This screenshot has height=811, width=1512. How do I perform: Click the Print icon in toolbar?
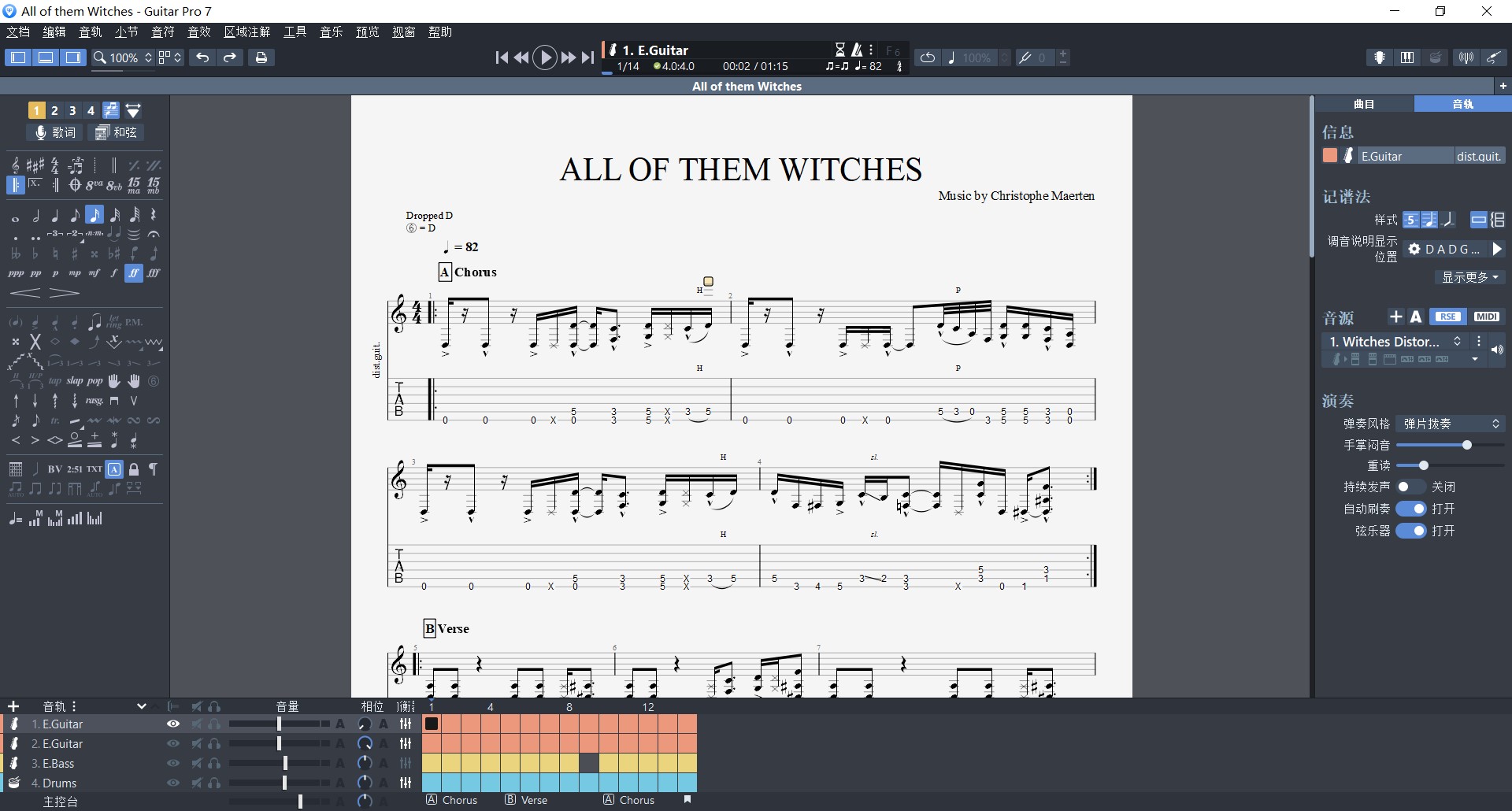coord(261,57)
